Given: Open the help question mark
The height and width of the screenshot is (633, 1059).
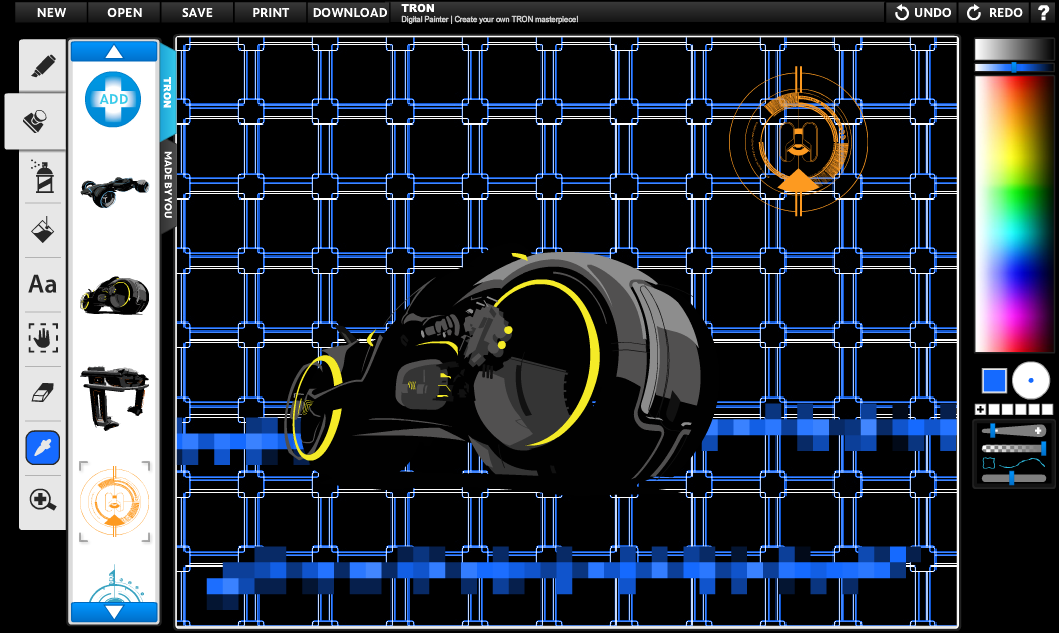Looking at the screenshot, I should coord(1043,12).
